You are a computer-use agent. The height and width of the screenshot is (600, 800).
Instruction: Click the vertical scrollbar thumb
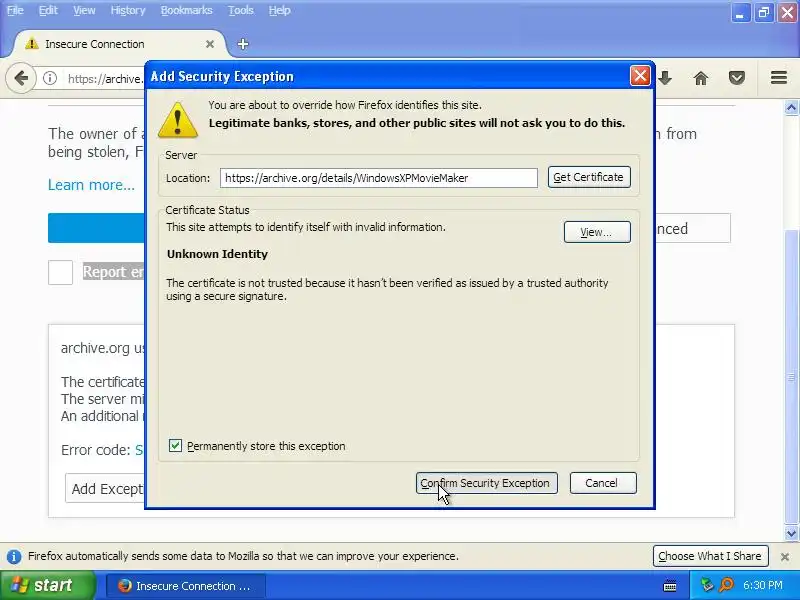[791, 377]
